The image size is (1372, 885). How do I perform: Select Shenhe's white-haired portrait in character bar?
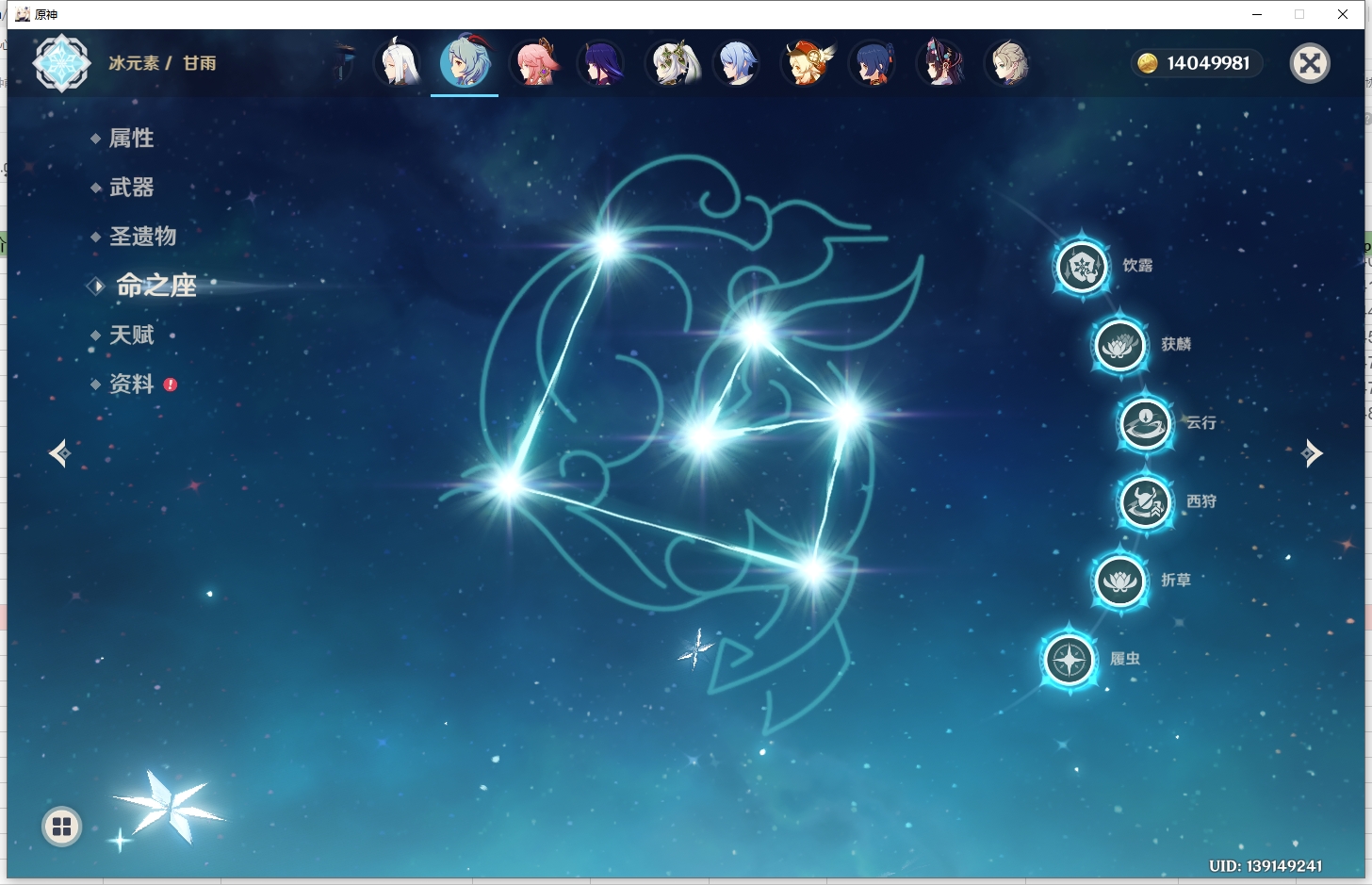tap(398, 63)
